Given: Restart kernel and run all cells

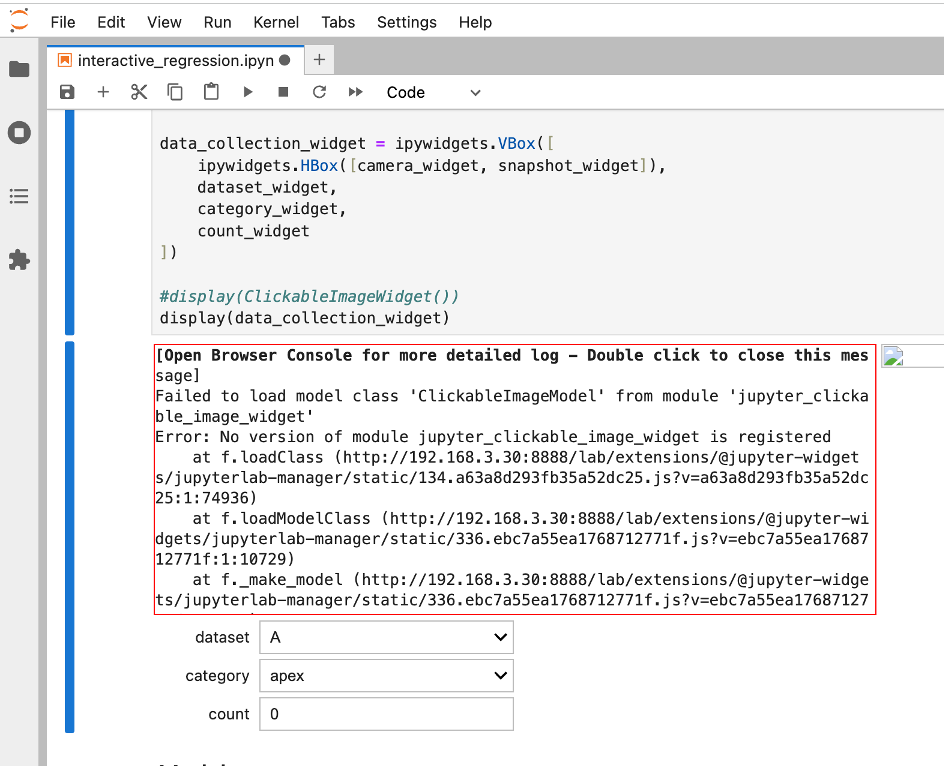Looking at the screenshot, I should 356,92.
